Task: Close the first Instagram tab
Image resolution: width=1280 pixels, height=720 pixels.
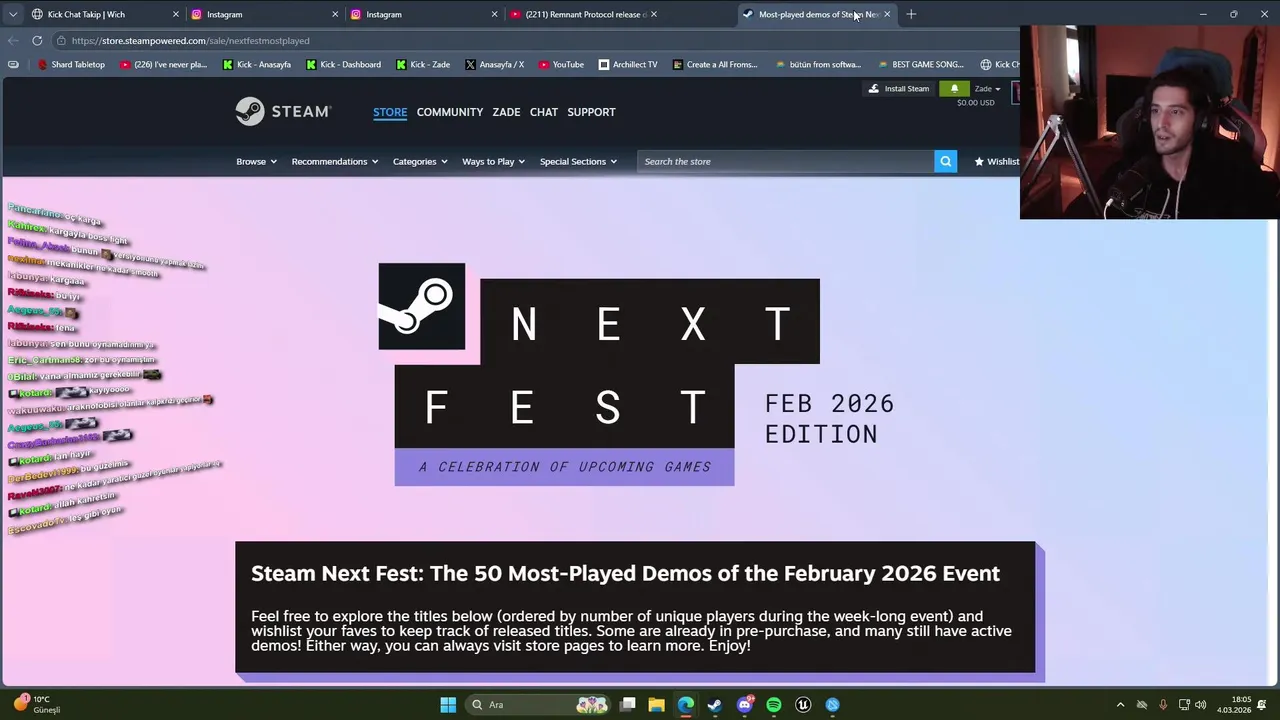Action: tap(335, 14)
